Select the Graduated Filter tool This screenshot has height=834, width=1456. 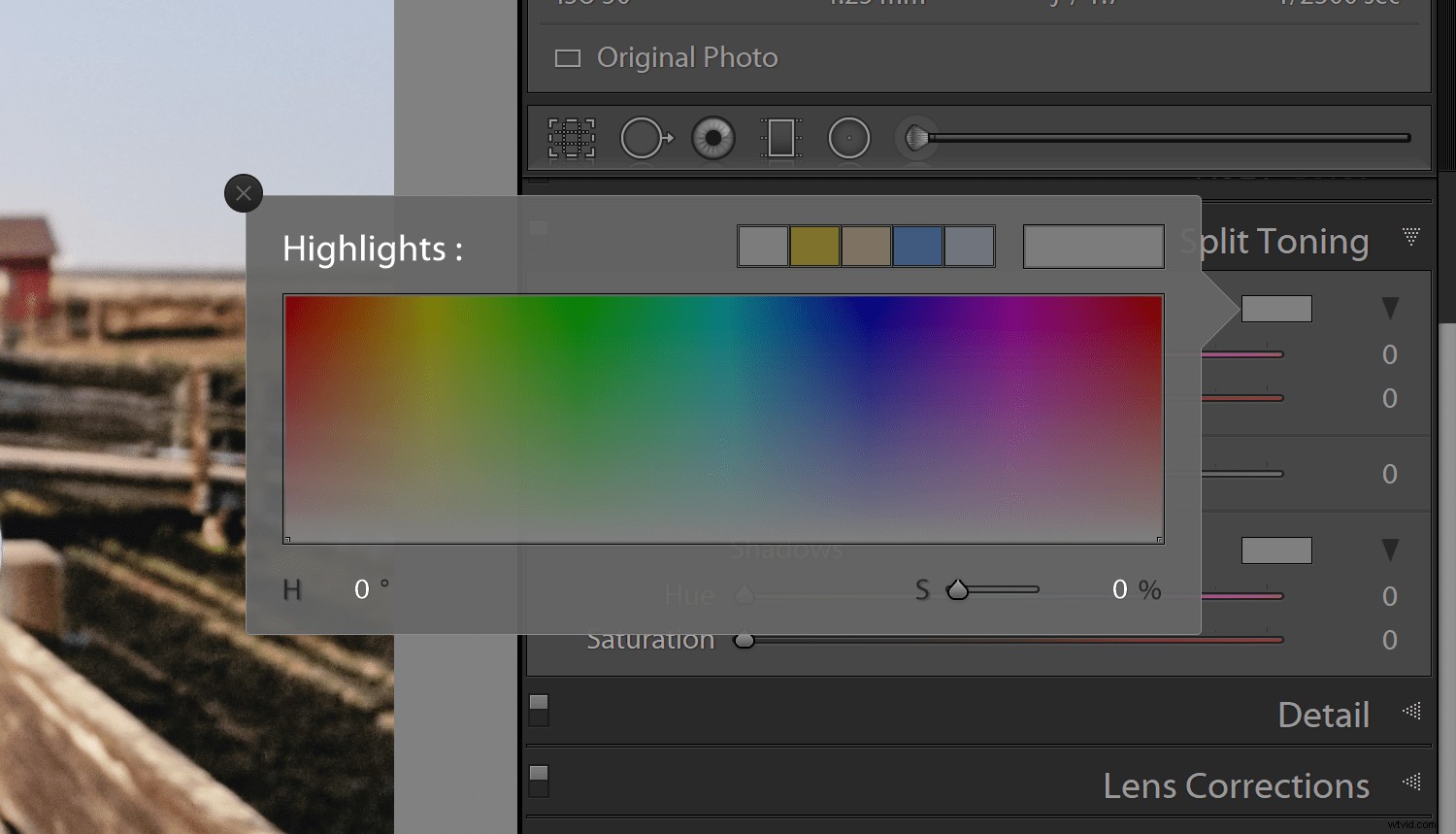781,138
